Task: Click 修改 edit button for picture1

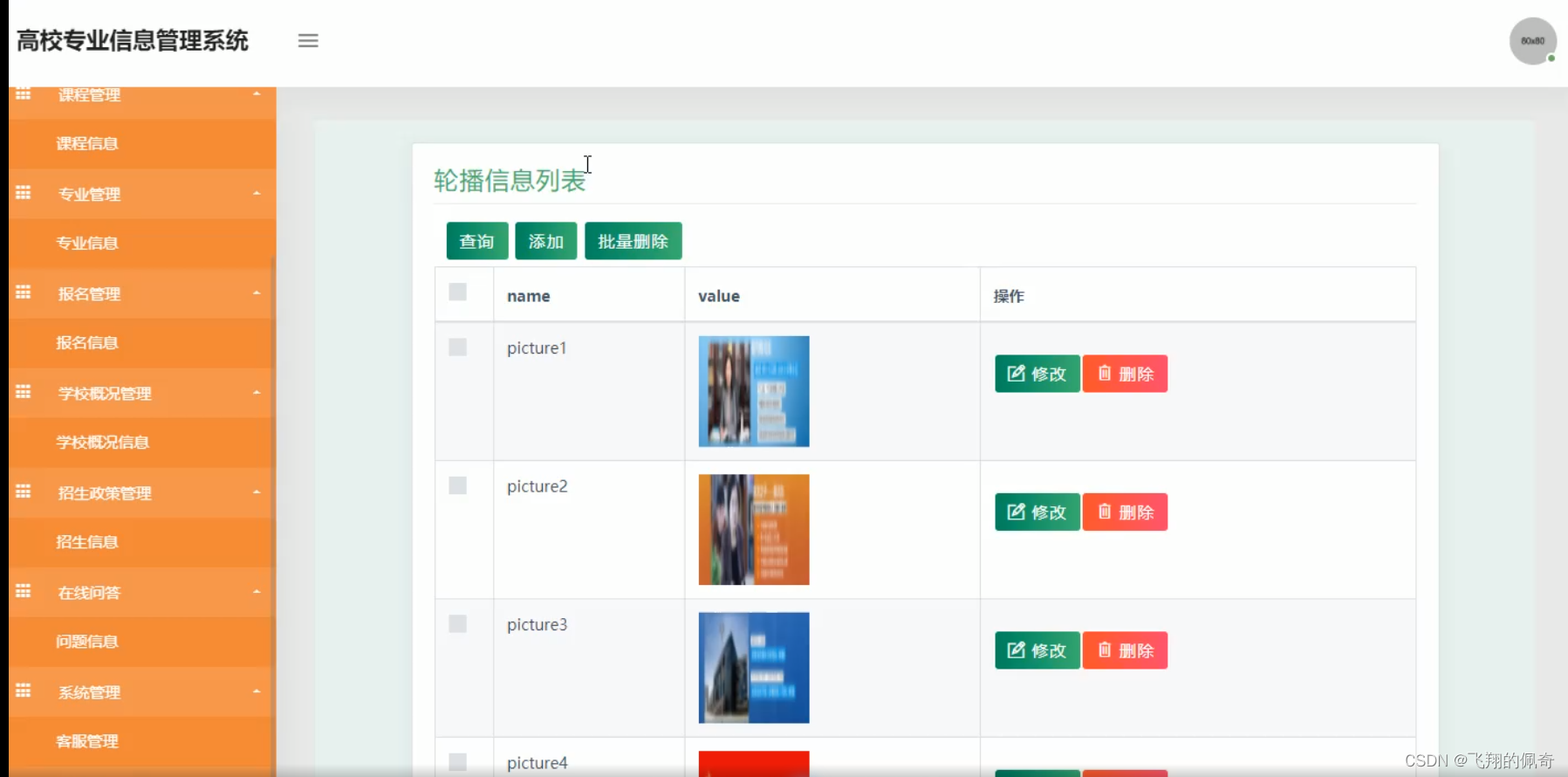Action: click(x=1037, y=374)
